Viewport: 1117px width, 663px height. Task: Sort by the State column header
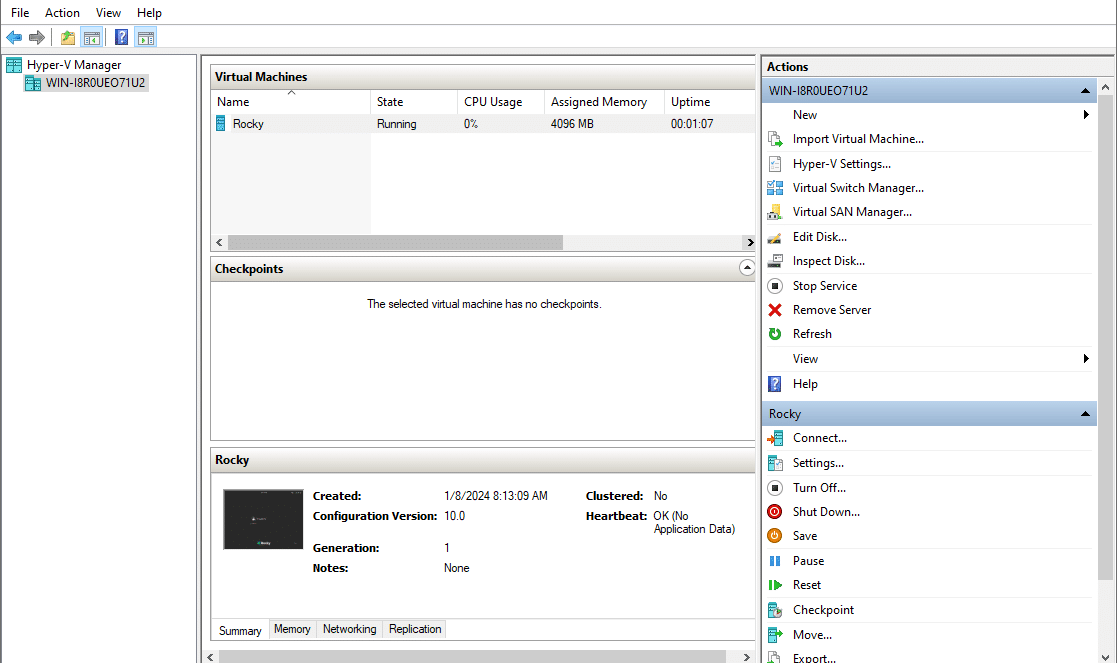[x=414, y=102]
